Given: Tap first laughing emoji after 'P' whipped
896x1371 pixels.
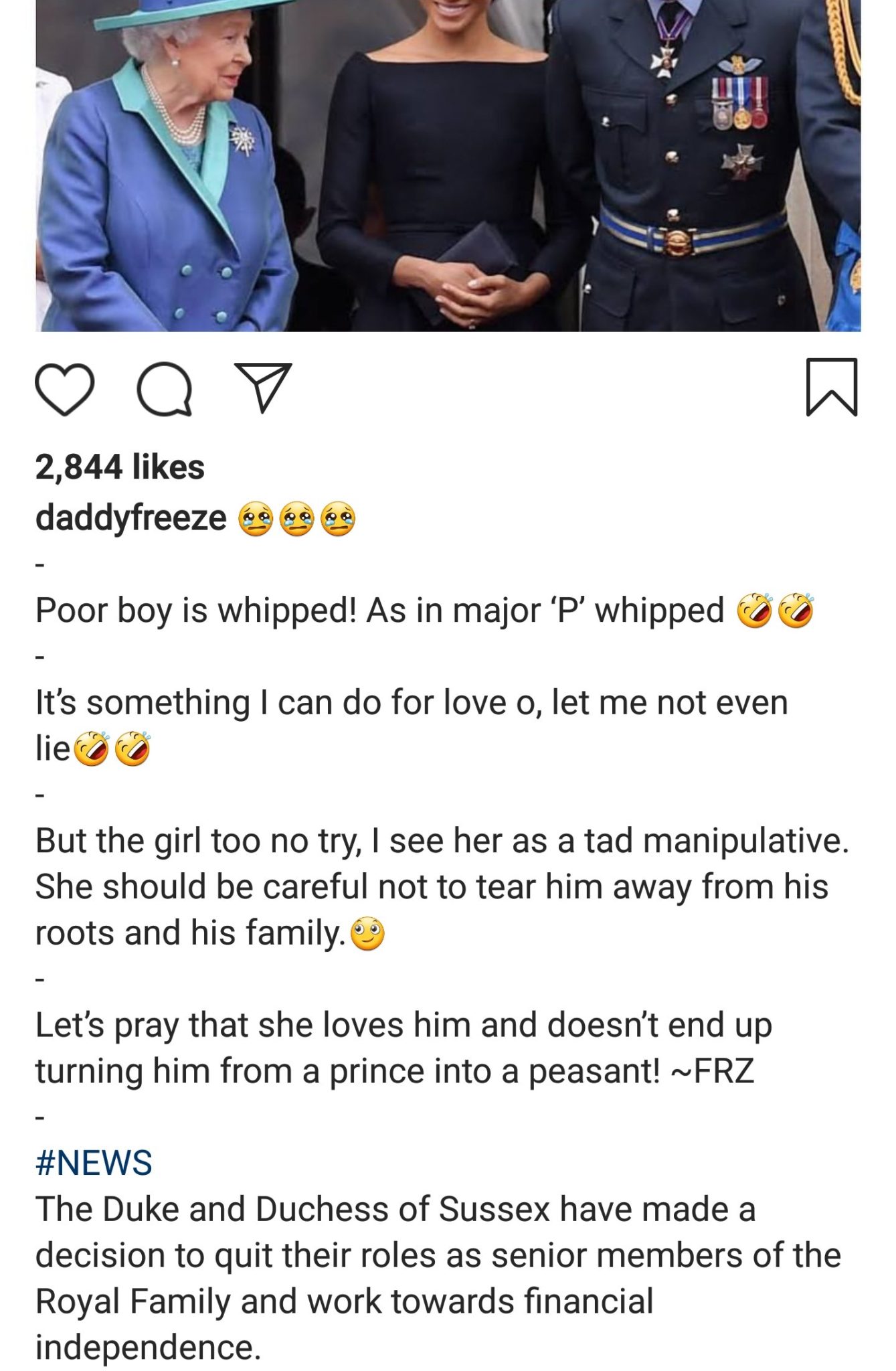Looking at the screenshot, I should tap(755, 611).
